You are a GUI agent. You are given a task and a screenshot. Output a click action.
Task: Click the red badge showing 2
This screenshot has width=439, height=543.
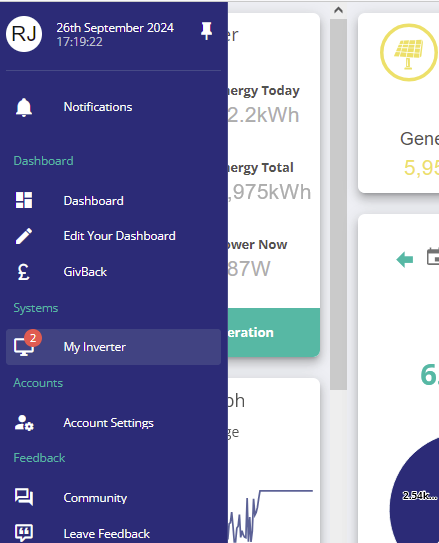tap(33, 338)
